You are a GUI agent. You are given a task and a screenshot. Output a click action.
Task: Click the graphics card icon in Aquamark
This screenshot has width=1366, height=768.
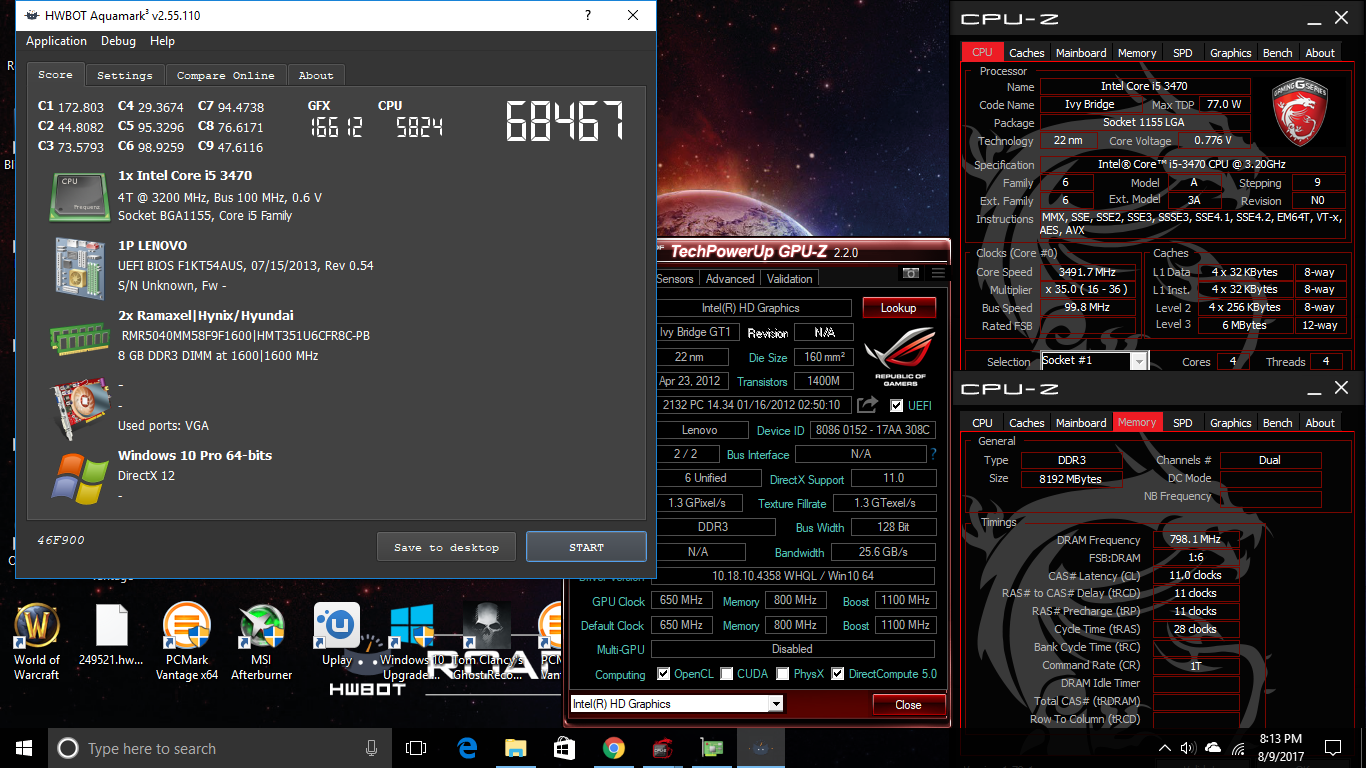point(80,408)
